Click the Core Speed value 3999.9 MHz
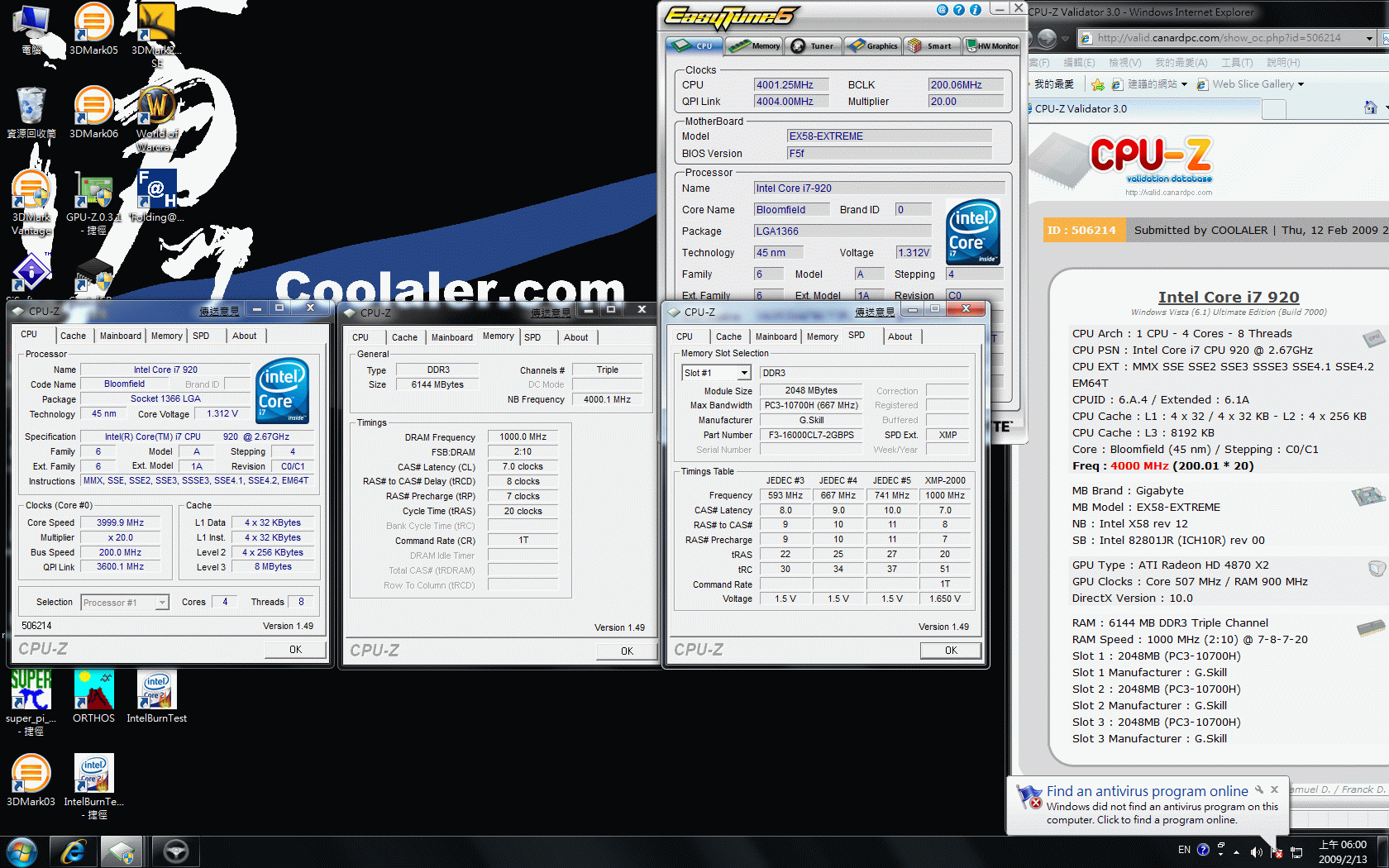 [x=121, y=522]
